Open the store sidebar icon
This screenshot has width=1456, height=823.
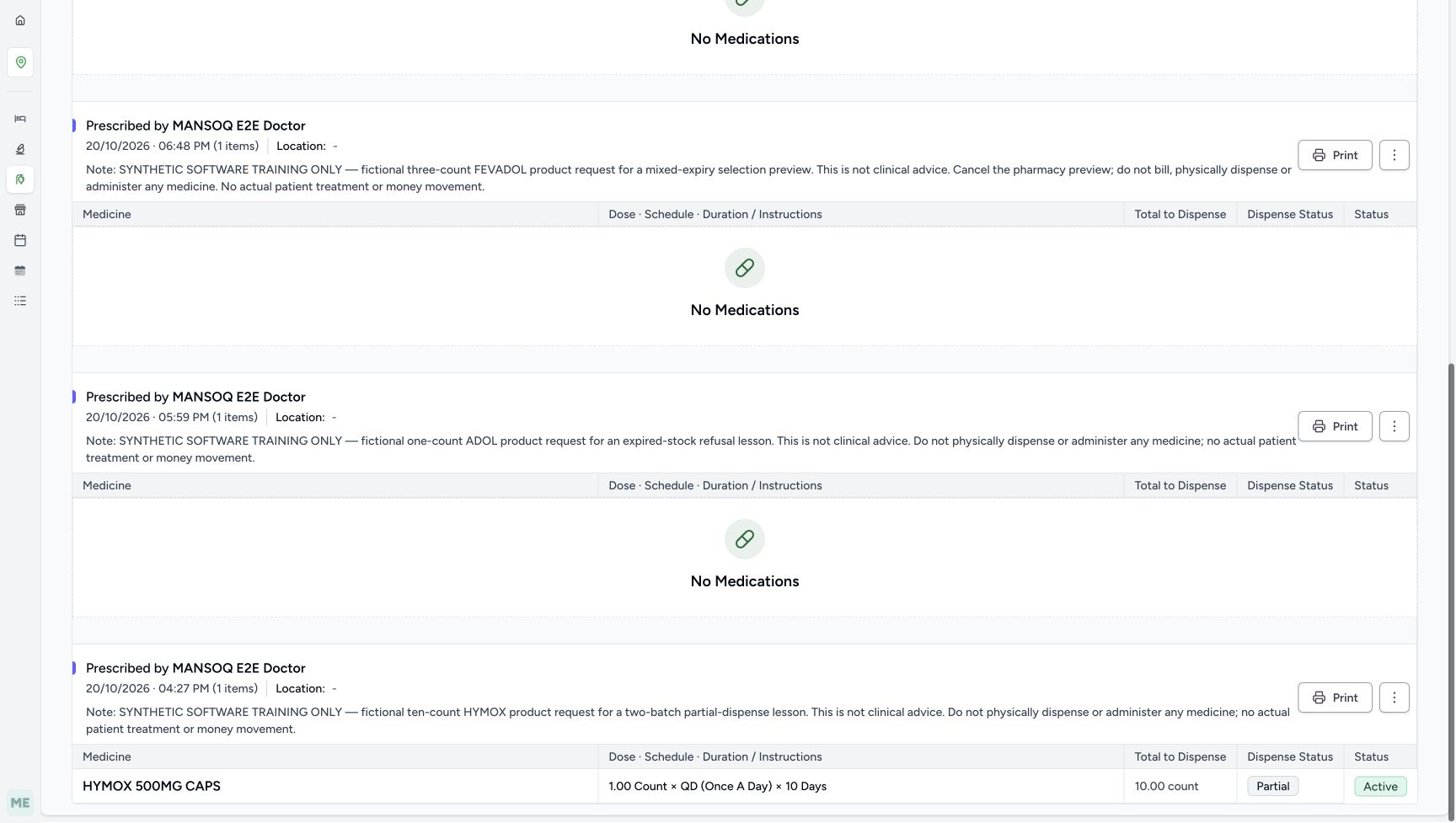click(20, 210)
